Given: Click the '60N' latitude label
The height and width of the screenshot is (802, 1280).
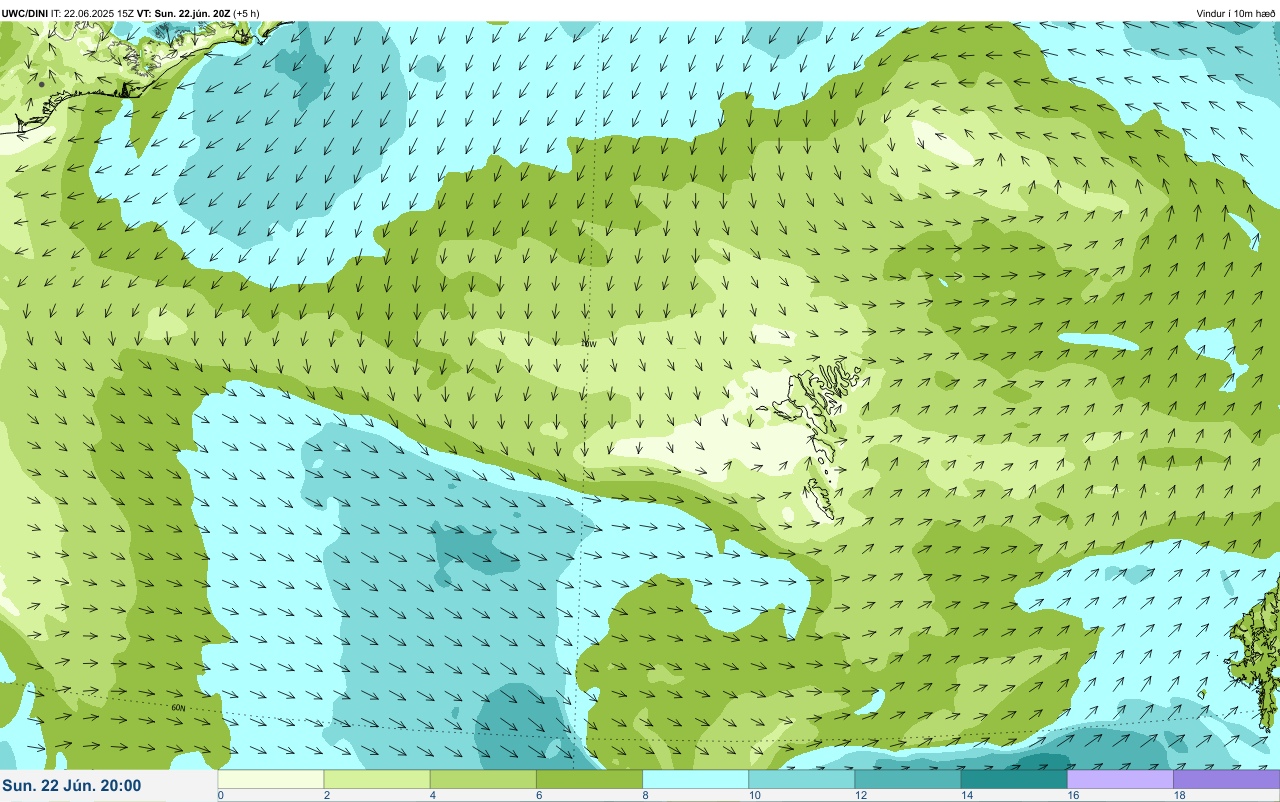Looking at the screenshot, I should click(178, 708).
